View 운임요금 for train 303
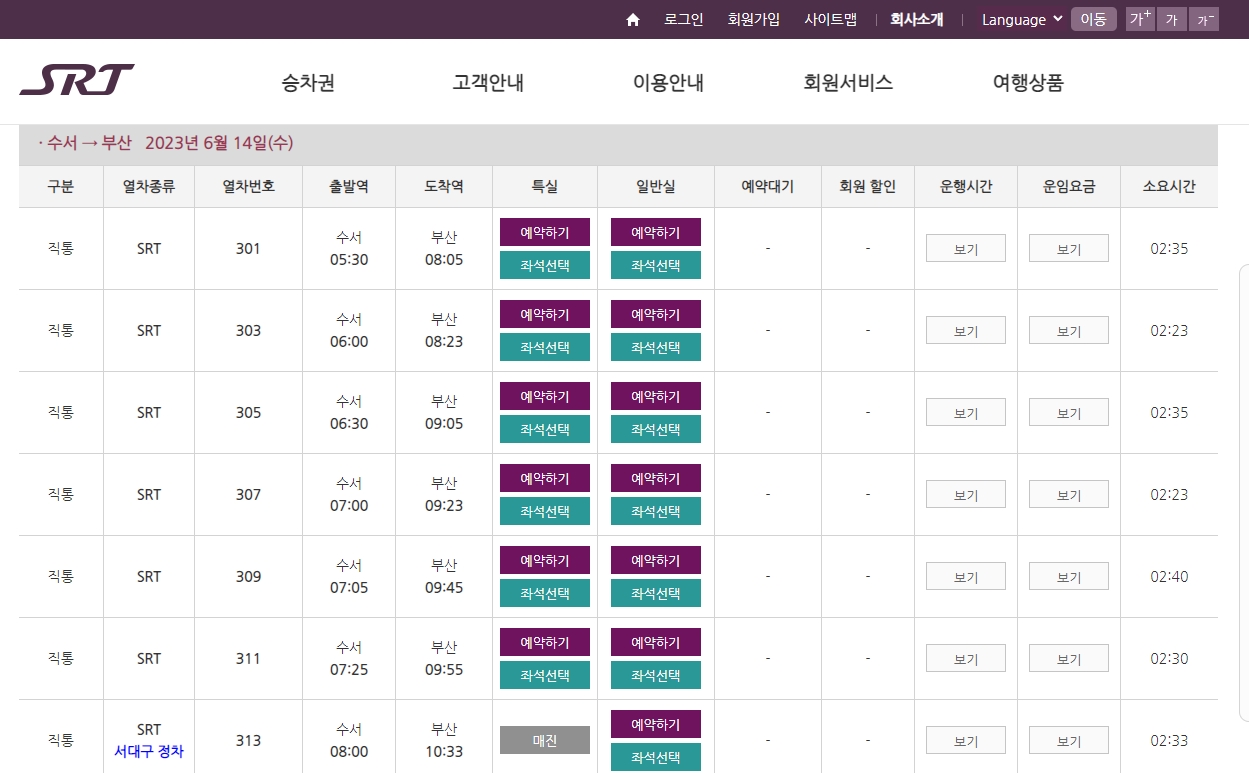1249x773 pixels. 1069,330
